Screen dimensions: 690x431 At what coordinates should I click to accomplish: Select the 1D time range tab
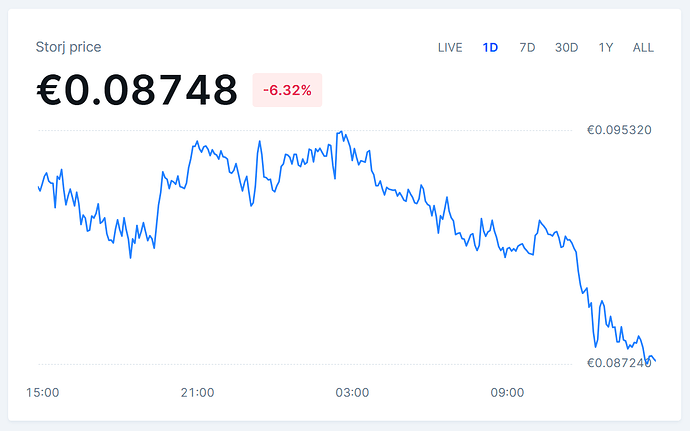coord(490,47)
